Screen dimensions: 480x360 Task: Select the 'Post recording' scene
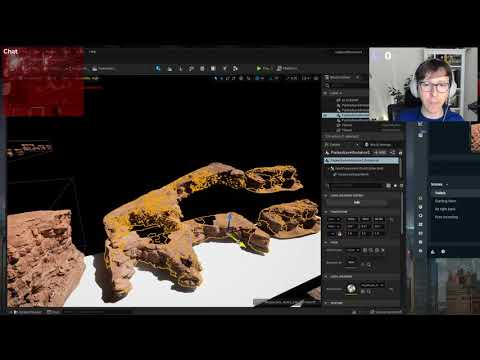click(x=446, y=217)
